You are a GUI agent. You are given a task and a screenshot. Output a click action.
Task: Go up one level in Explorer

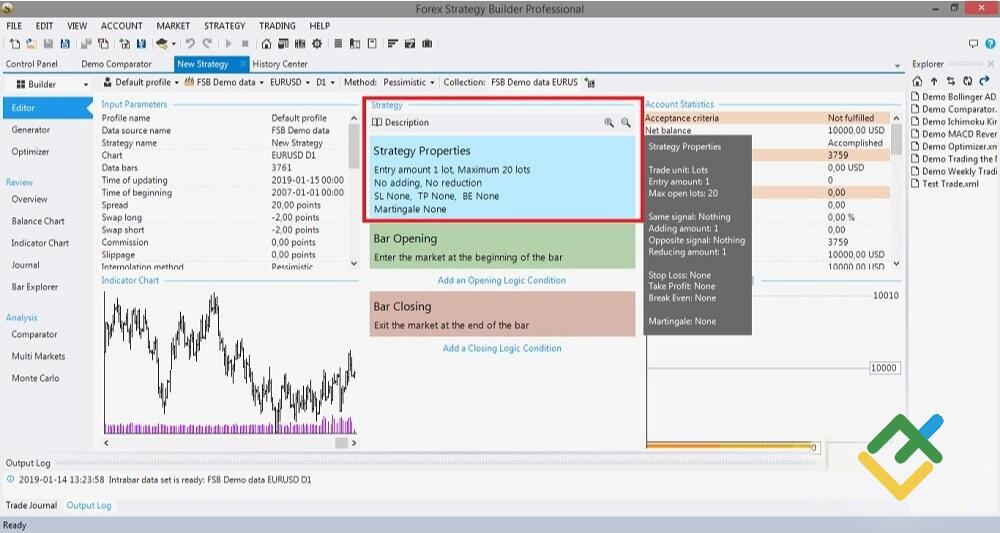934,81
